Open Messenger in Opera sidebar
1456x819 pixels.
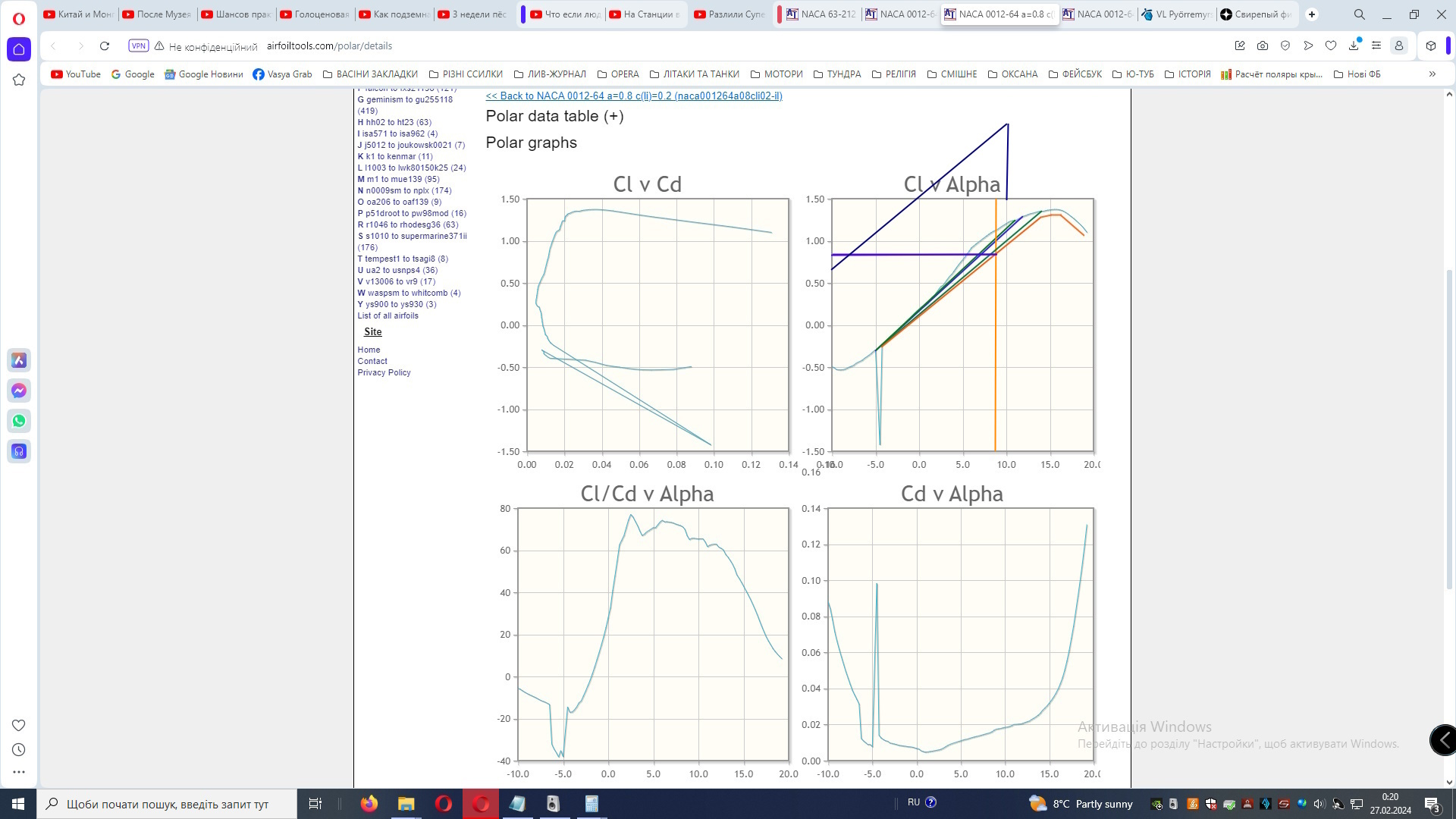[x=19, y=391]
